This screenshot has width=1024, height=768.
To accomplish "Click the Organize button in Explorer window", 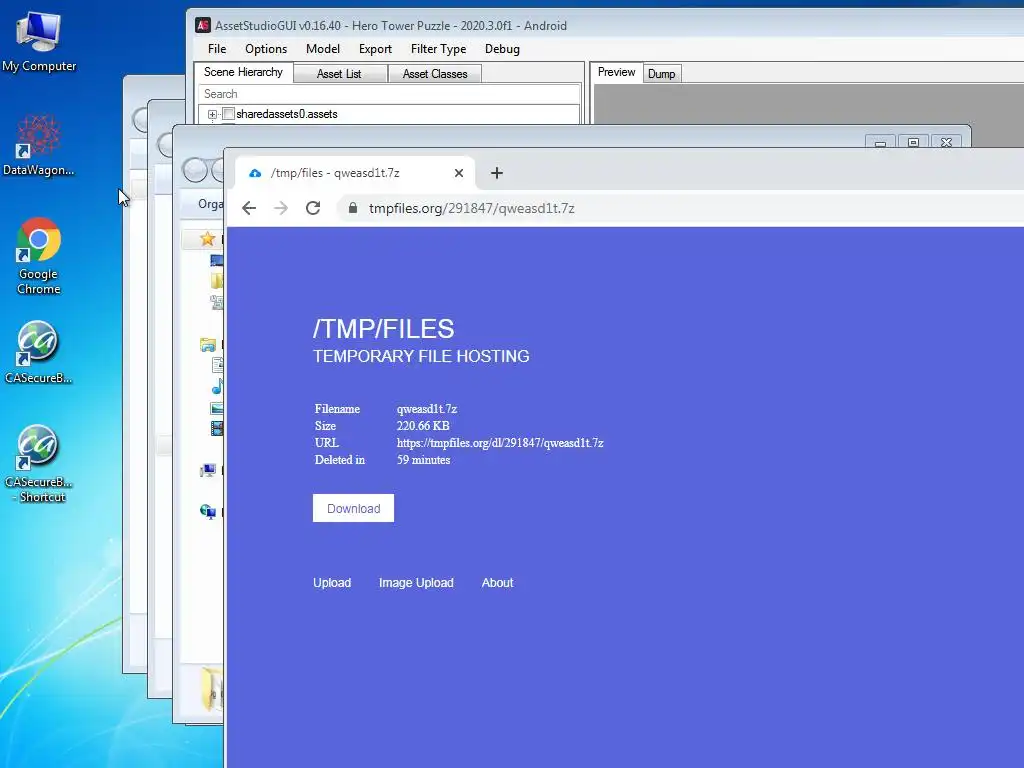I will (210, 204).
